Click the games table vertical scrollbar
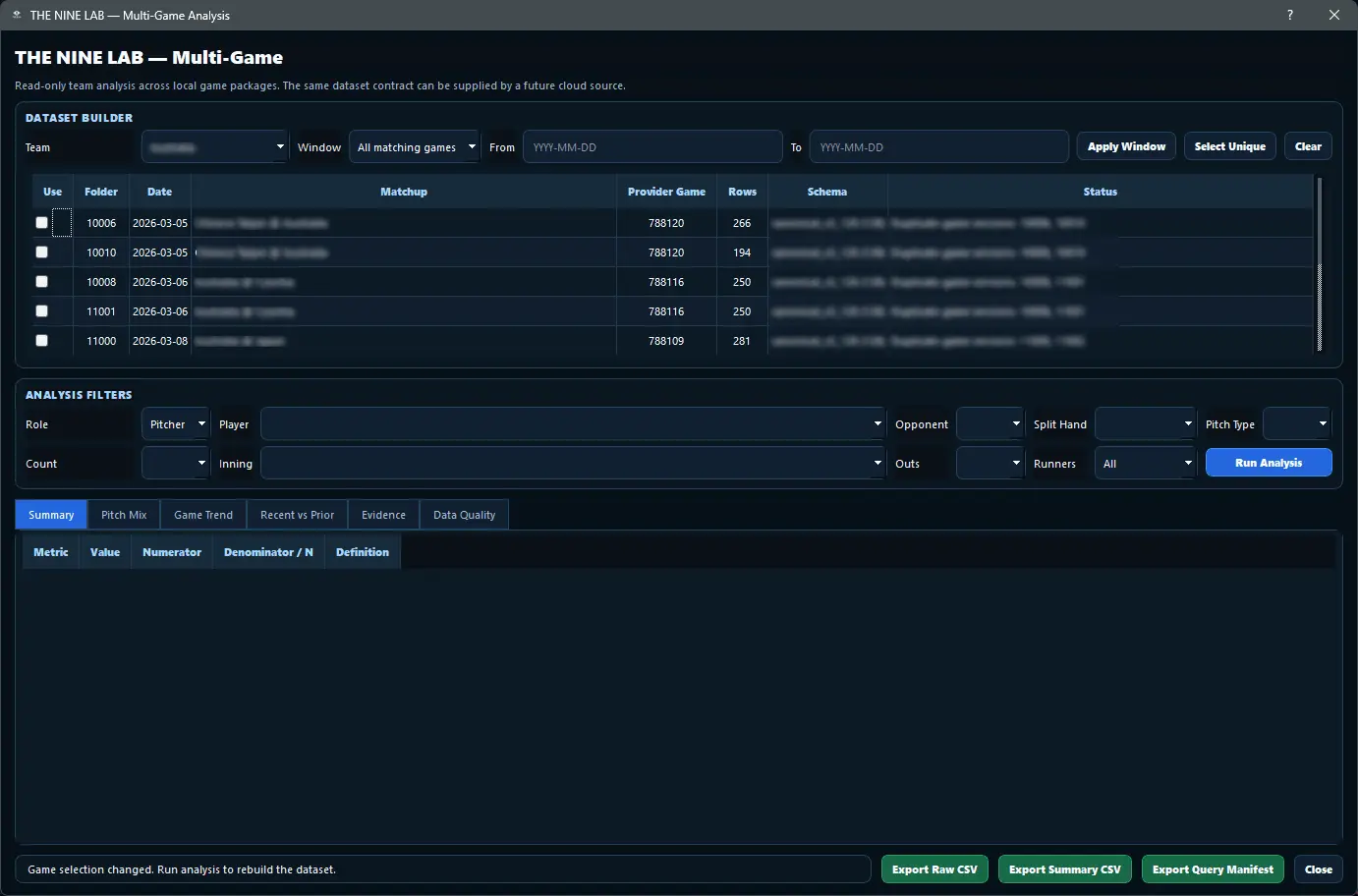Image resolution: width=1358 pixels, height=896 pixels. (1319, 264)
